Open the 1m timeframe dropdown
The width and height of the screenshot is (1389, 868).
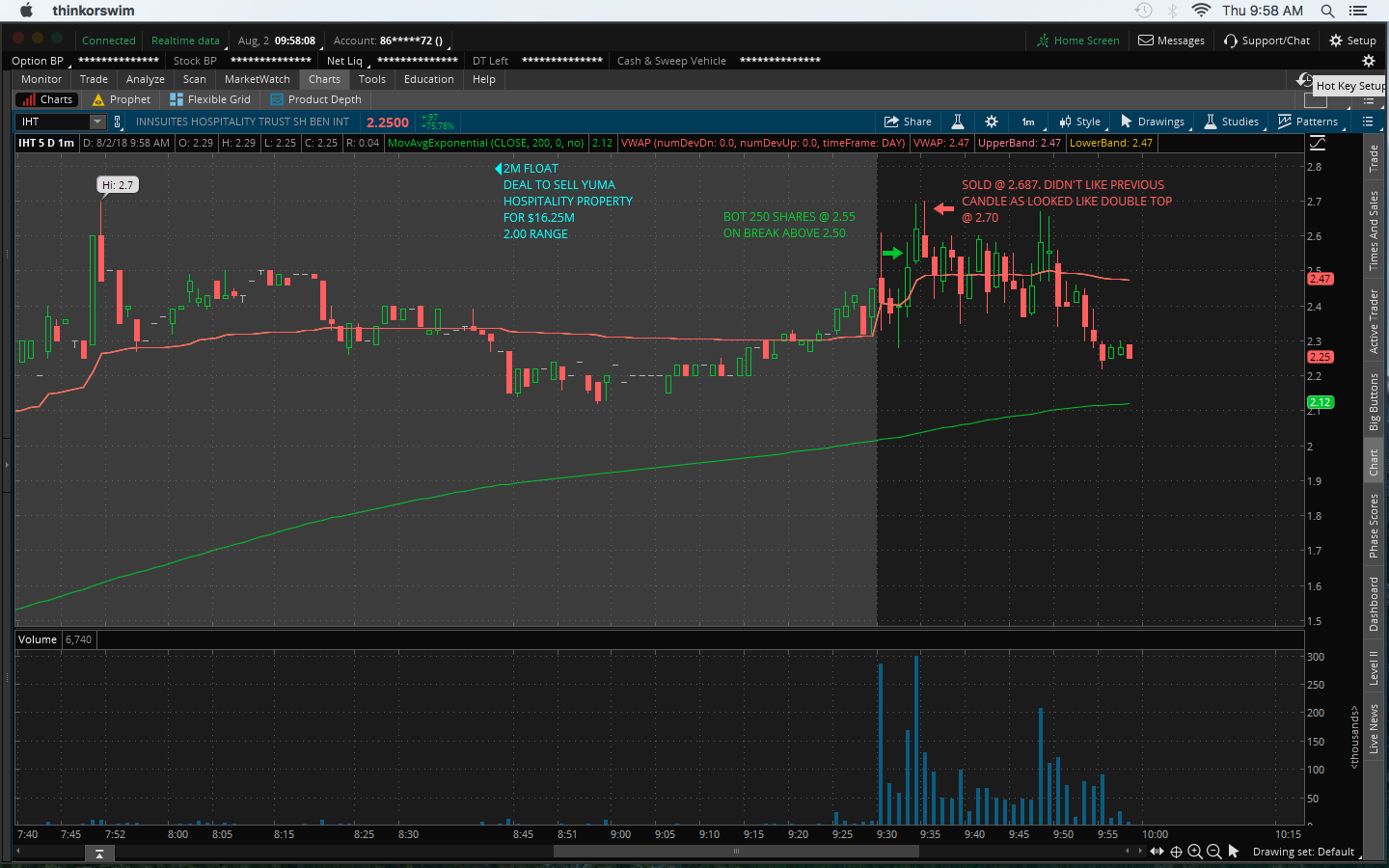tap(1028, 122)
